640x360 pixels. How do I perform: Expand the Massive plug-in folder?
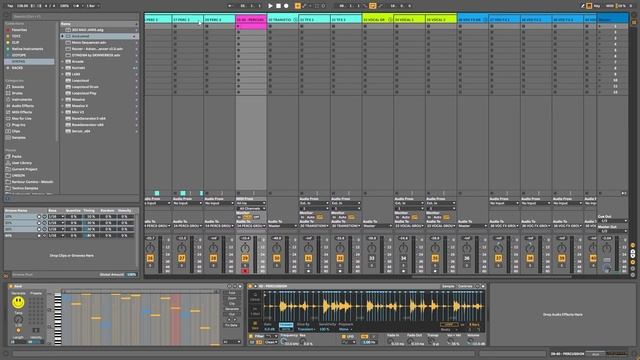tap(62, 100)
